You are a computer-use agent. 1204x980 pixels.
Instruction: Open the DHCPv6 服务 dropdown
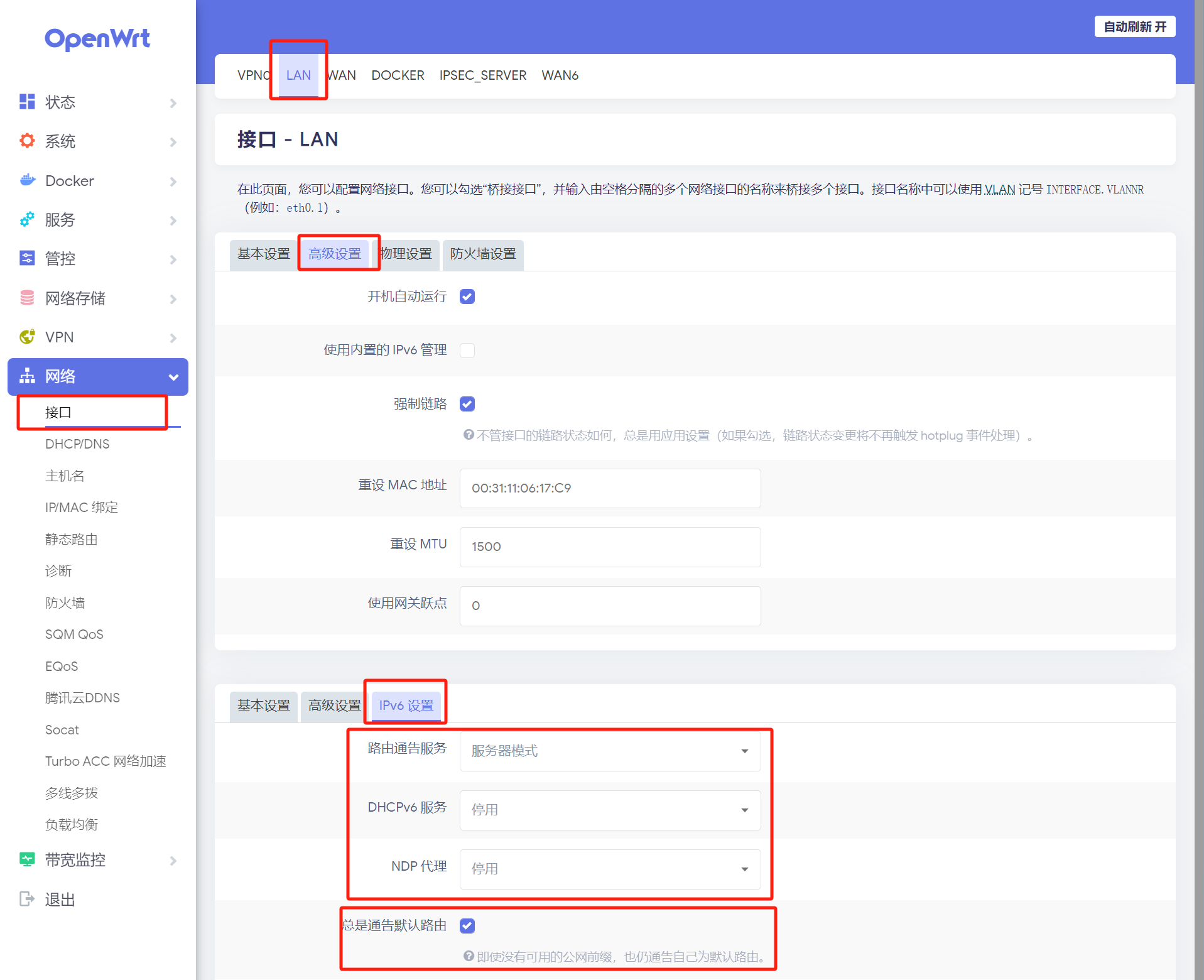pyautogui.click(x=610, y=810)
